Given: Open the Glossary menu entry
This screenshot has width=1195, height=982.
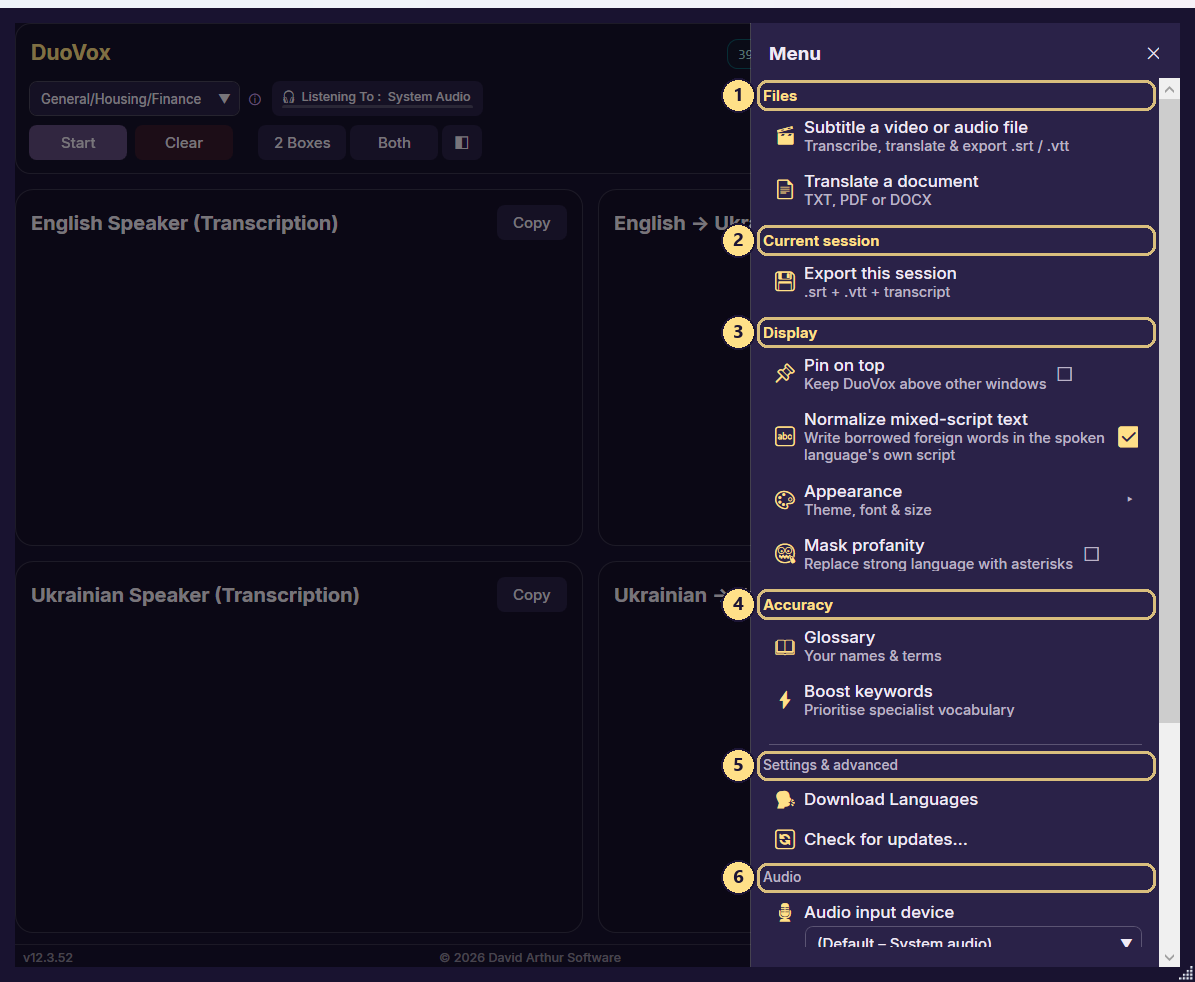Looking at the screenshot, I should (954, 646).
